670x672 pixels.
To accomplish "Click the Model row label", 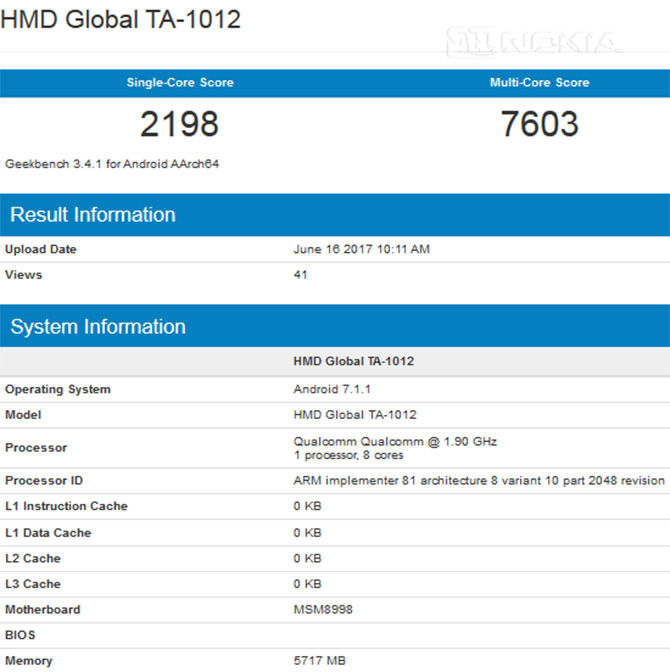I will 23,415.
